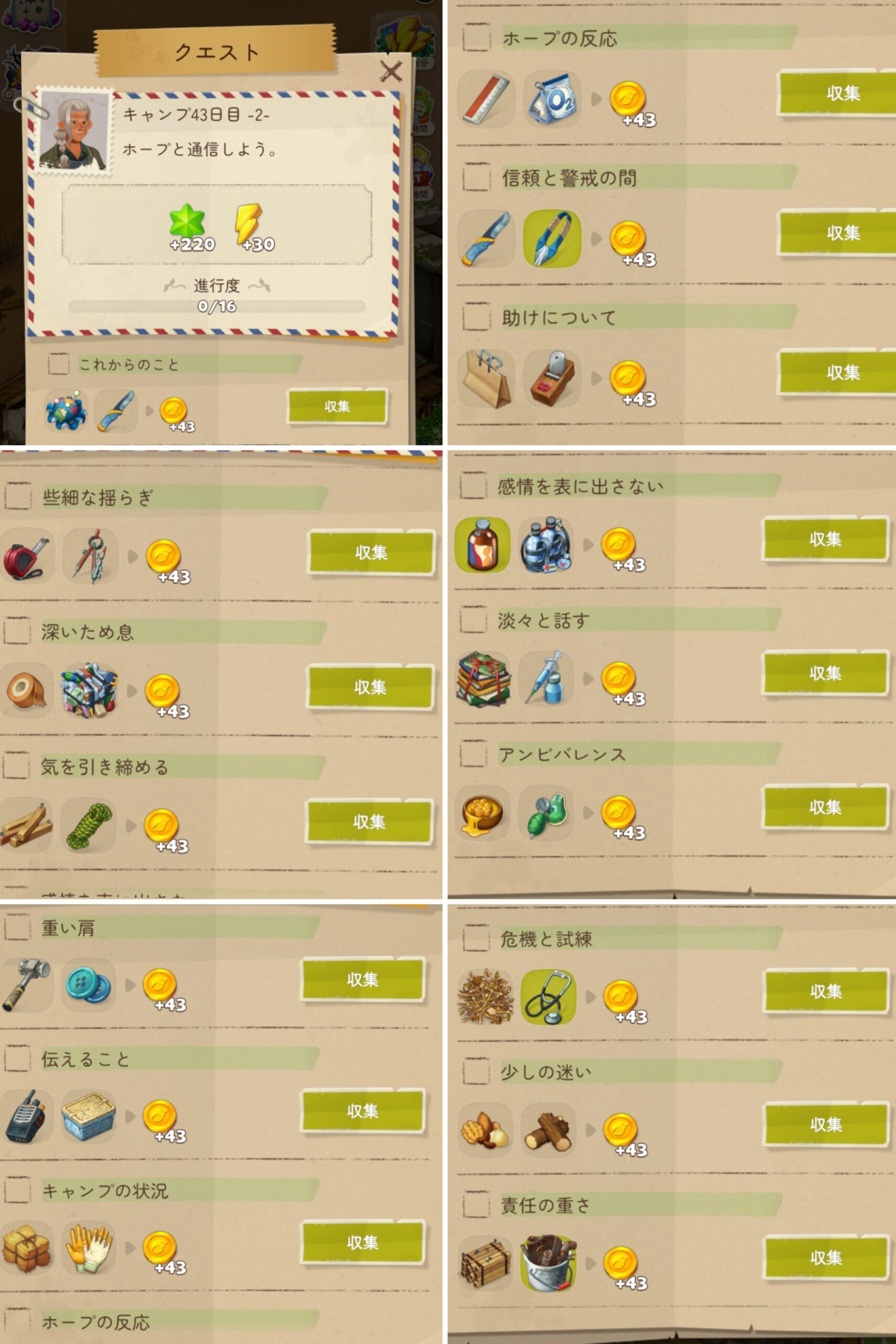
Task: Tick the 信頼と警戒の間 checkbox
Action: point(476,177)
